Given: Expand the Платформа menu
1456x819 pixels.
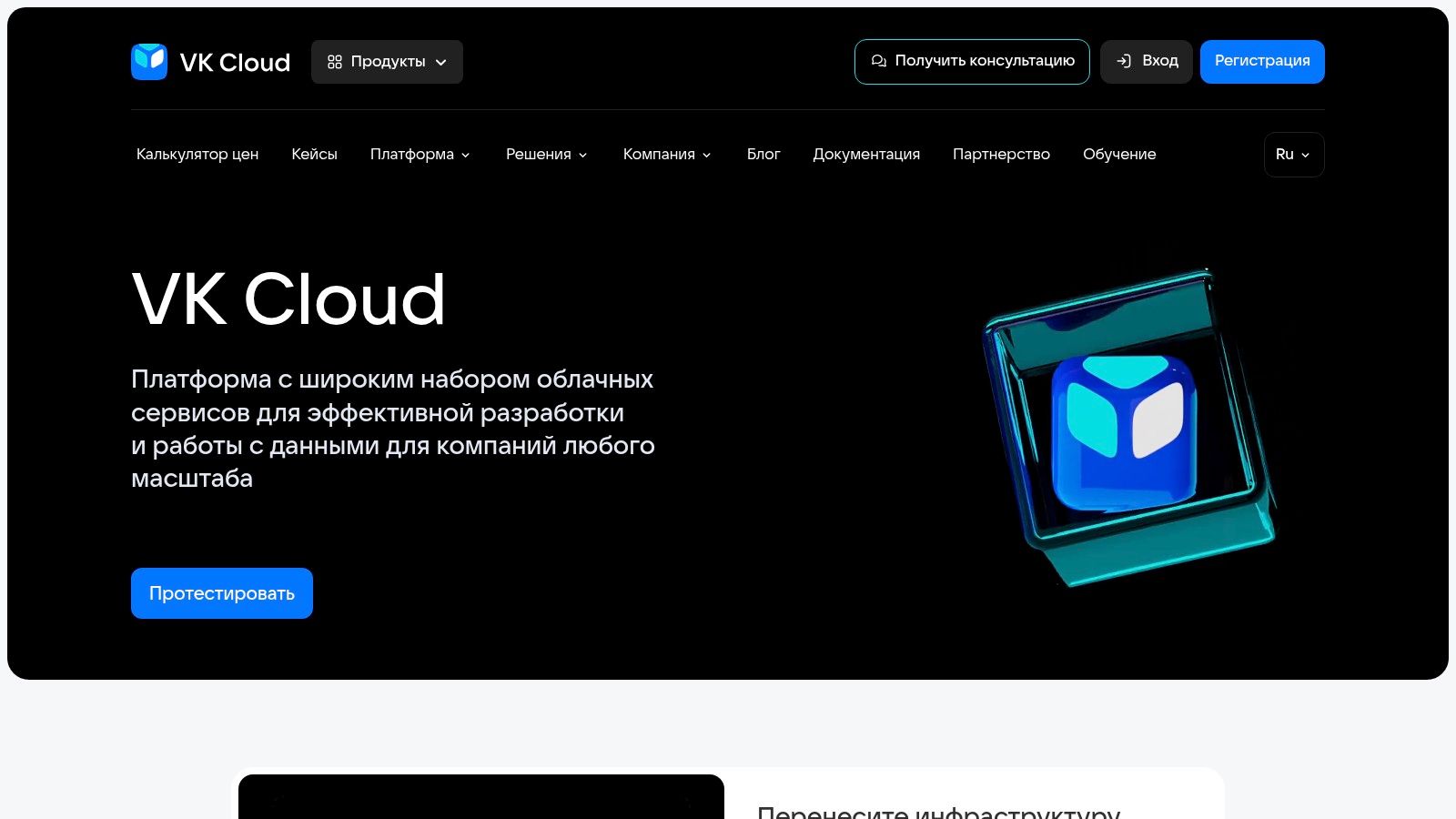Looking at the screenshot, I should click(x=420, y=155).
